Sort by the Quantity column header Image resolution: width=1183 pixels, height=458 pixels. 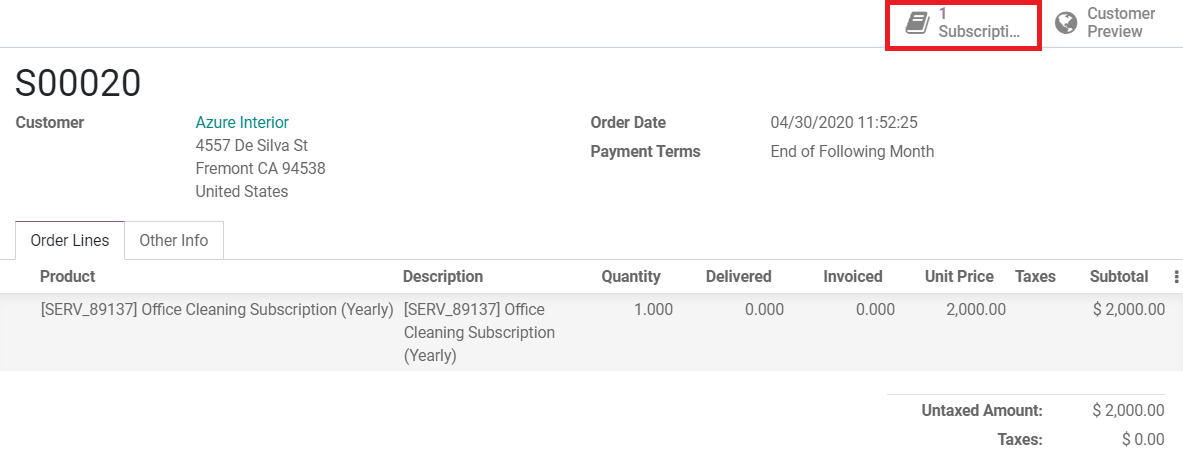tap(631, 277)
